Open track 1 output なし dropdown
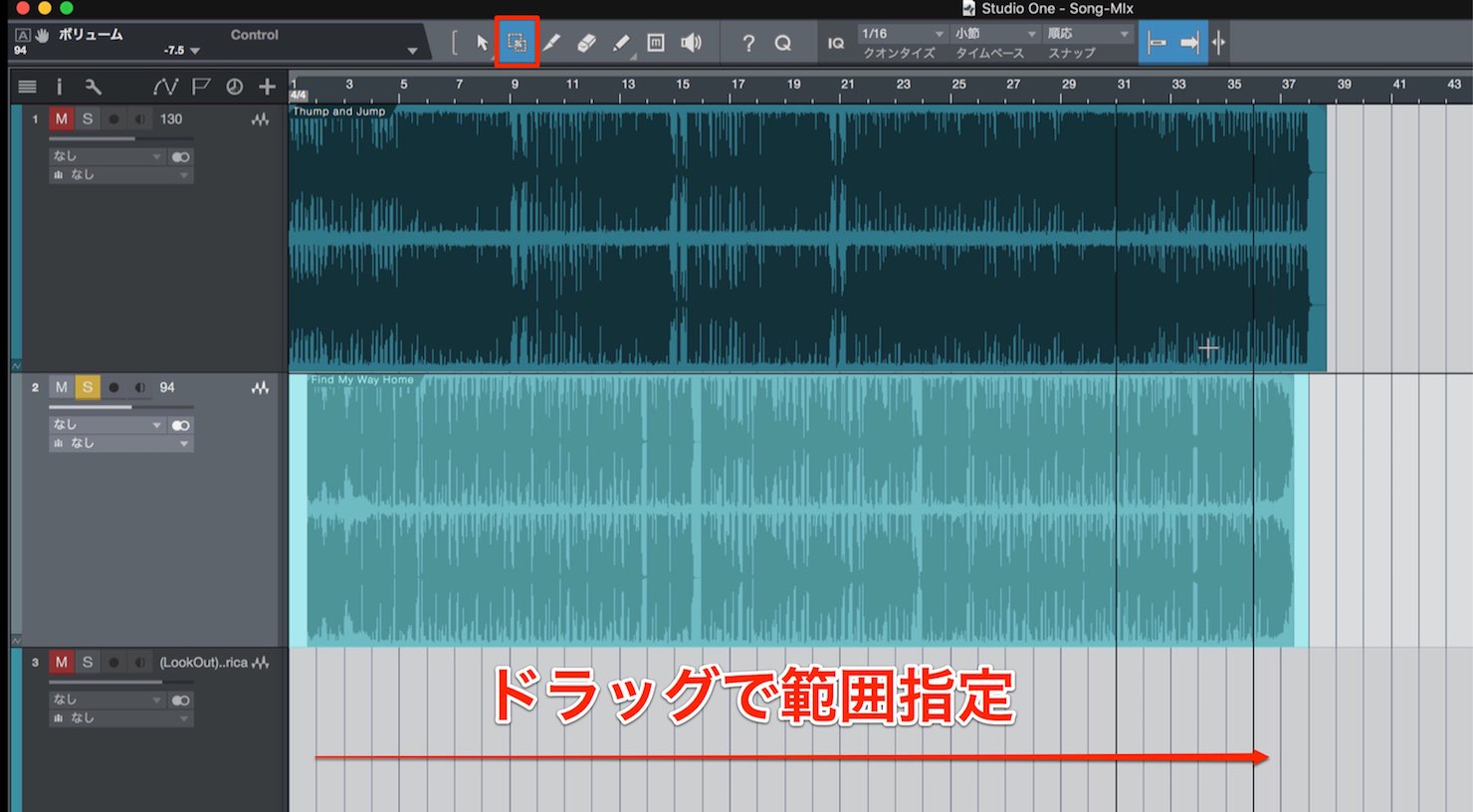This screenshot has width=1473, height=812. pyautogui.click(x=120, y=175)
